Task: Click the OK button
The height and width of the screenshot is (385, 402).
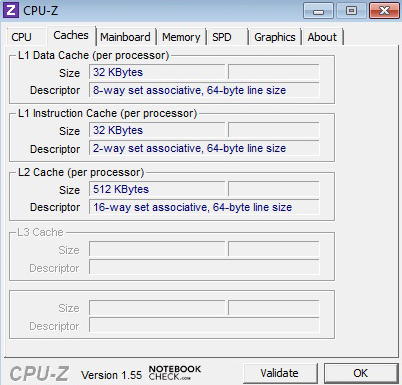Action: 361,373
